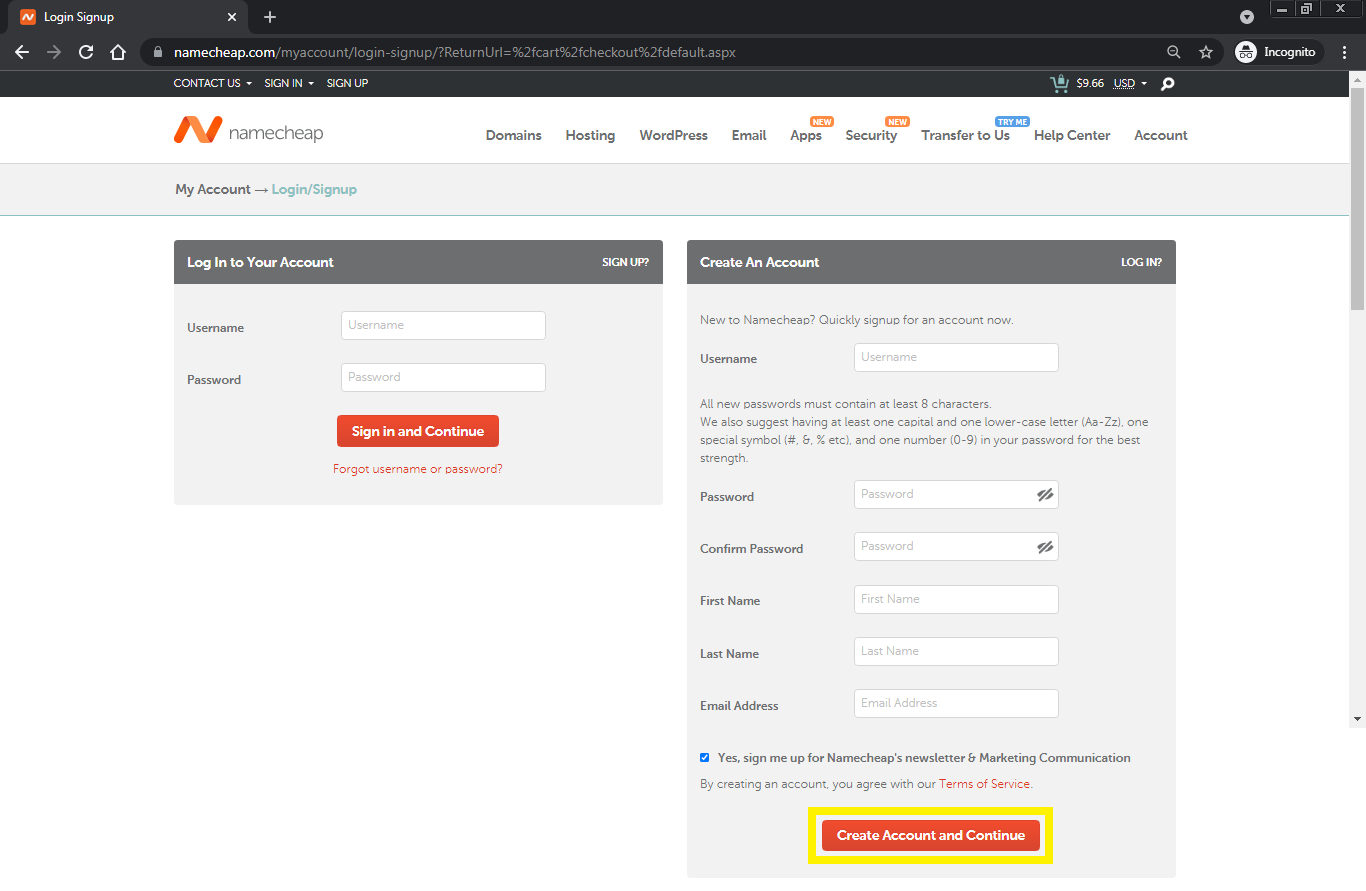Screen dimensions: 1366x891
Task: Open the Apps menu
Action: (x=806, y=135)
